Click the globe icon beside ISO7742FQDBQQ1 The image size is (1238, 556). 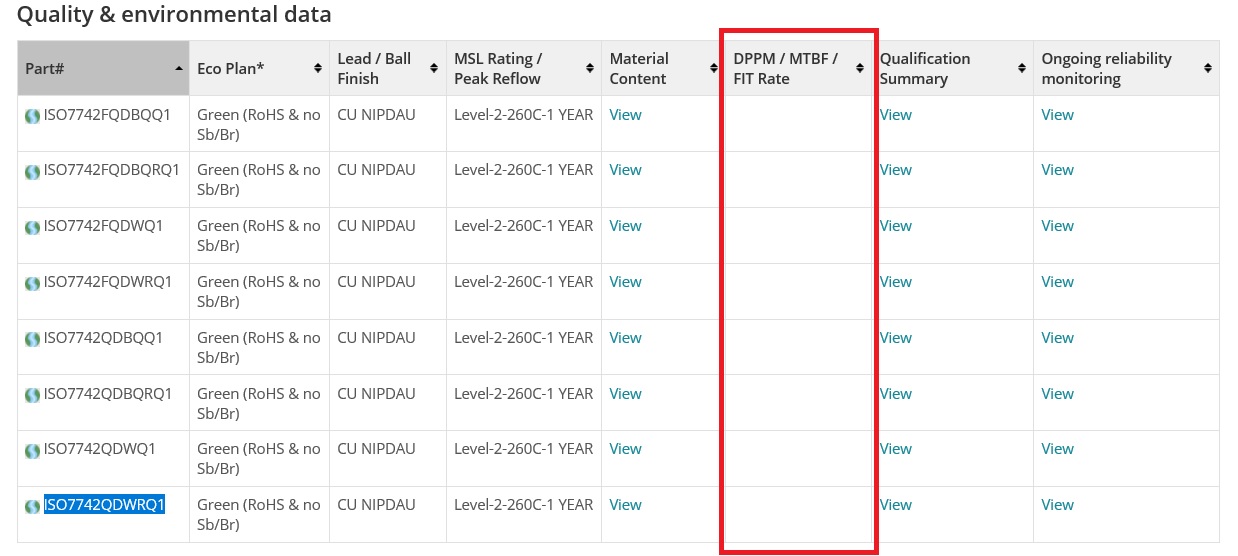(33, 116)
